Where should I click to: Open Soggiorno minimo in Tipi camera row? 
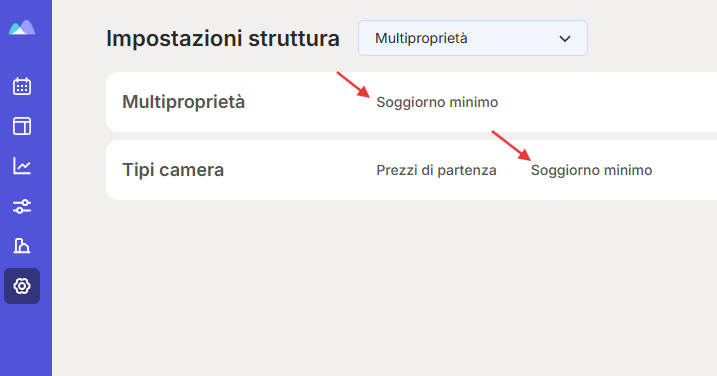[591, 170]
